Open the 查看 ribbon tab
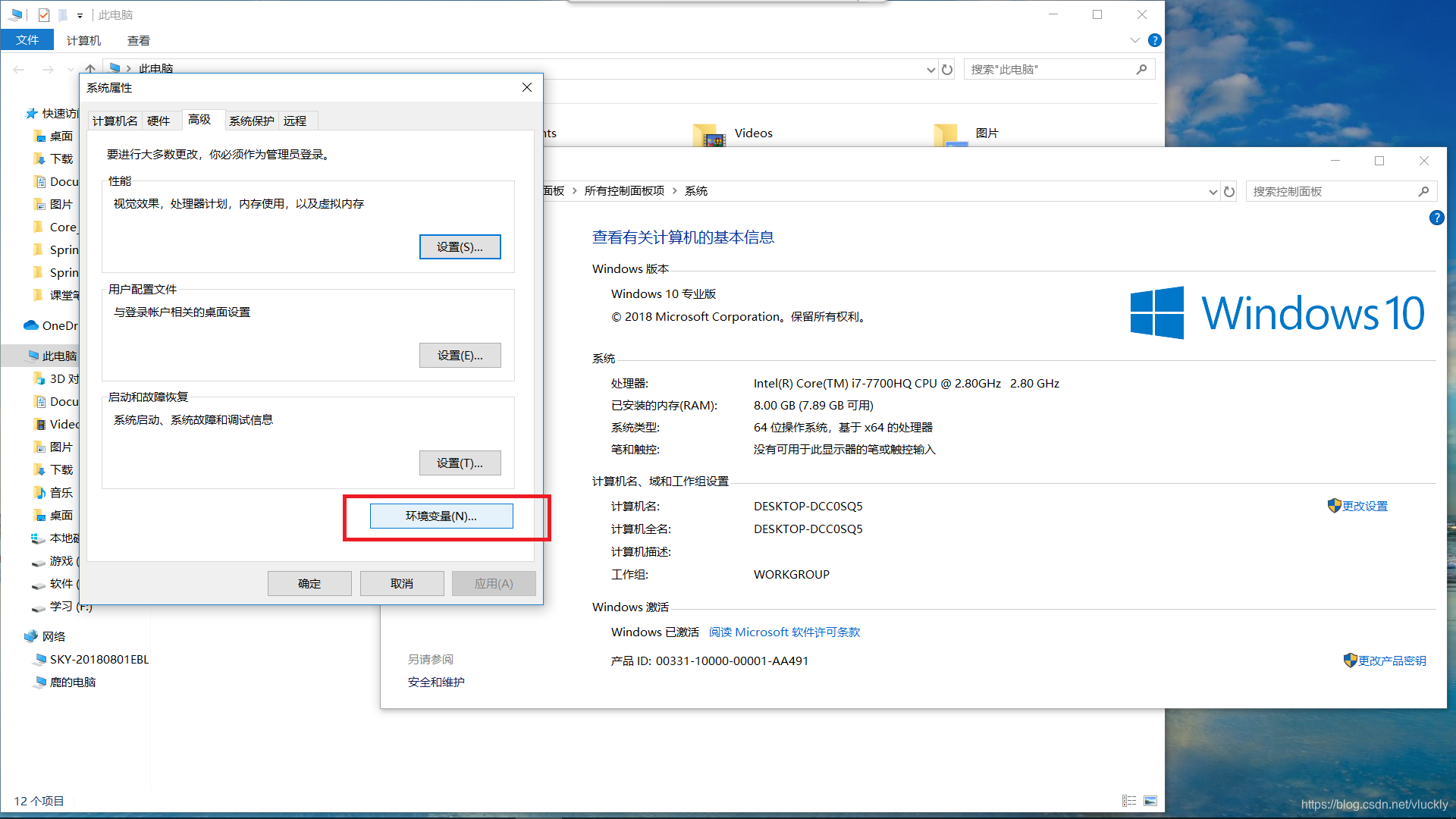The image size is (1456, 819). [139, 41]
